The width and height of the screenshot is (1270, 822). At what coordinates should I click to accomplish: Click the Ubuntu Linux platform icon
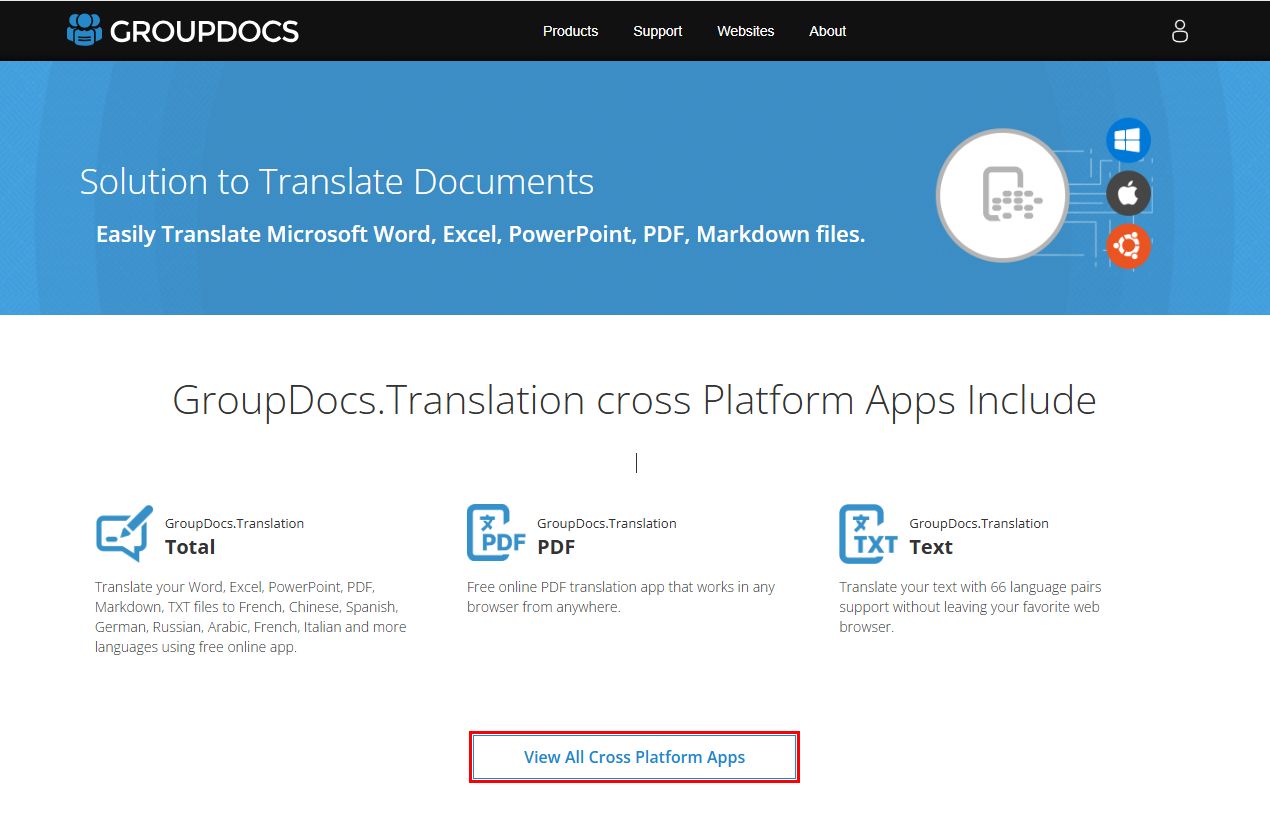pos(1128,245)
